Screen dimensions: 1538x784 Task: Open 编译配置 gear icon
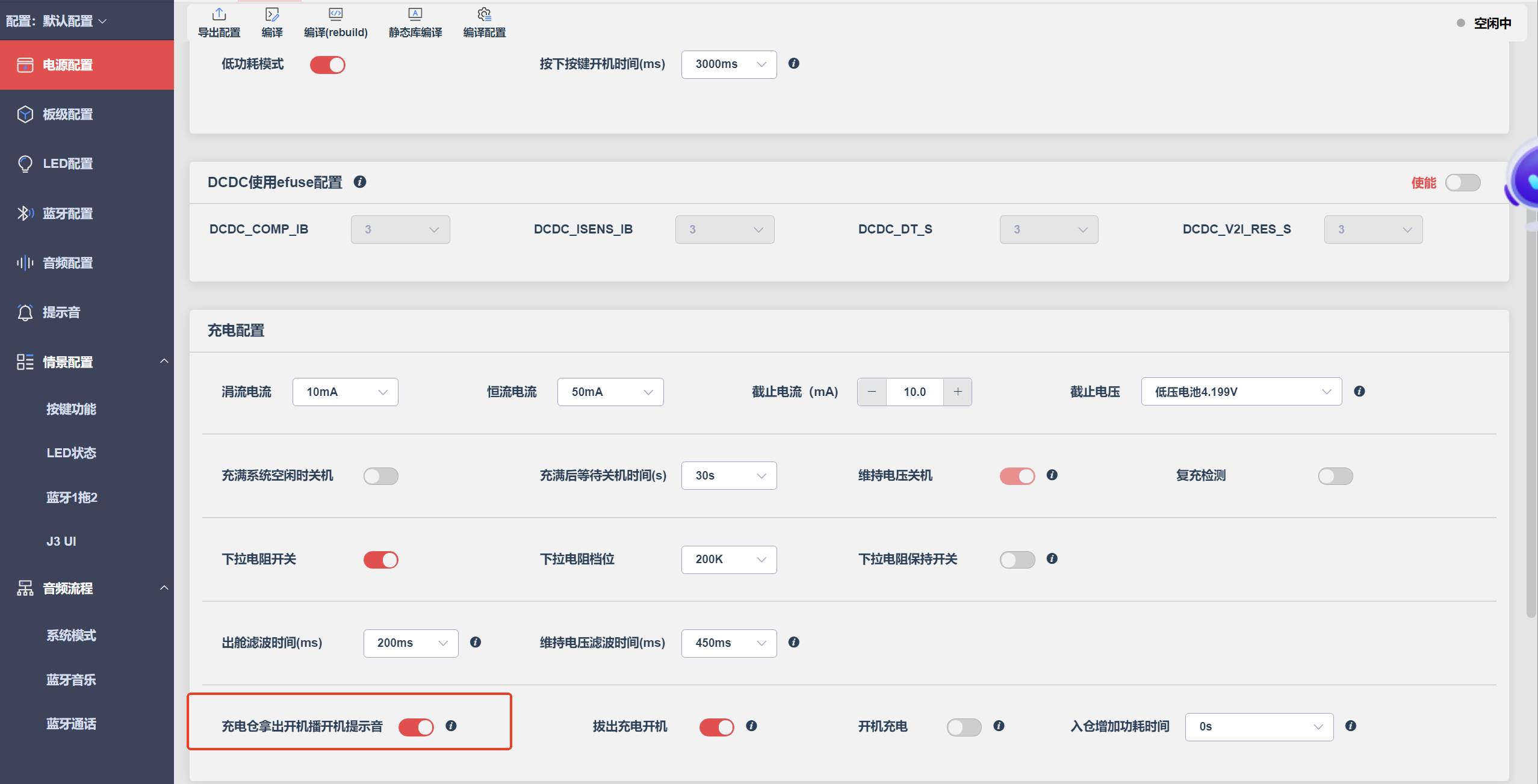point(485,14)
